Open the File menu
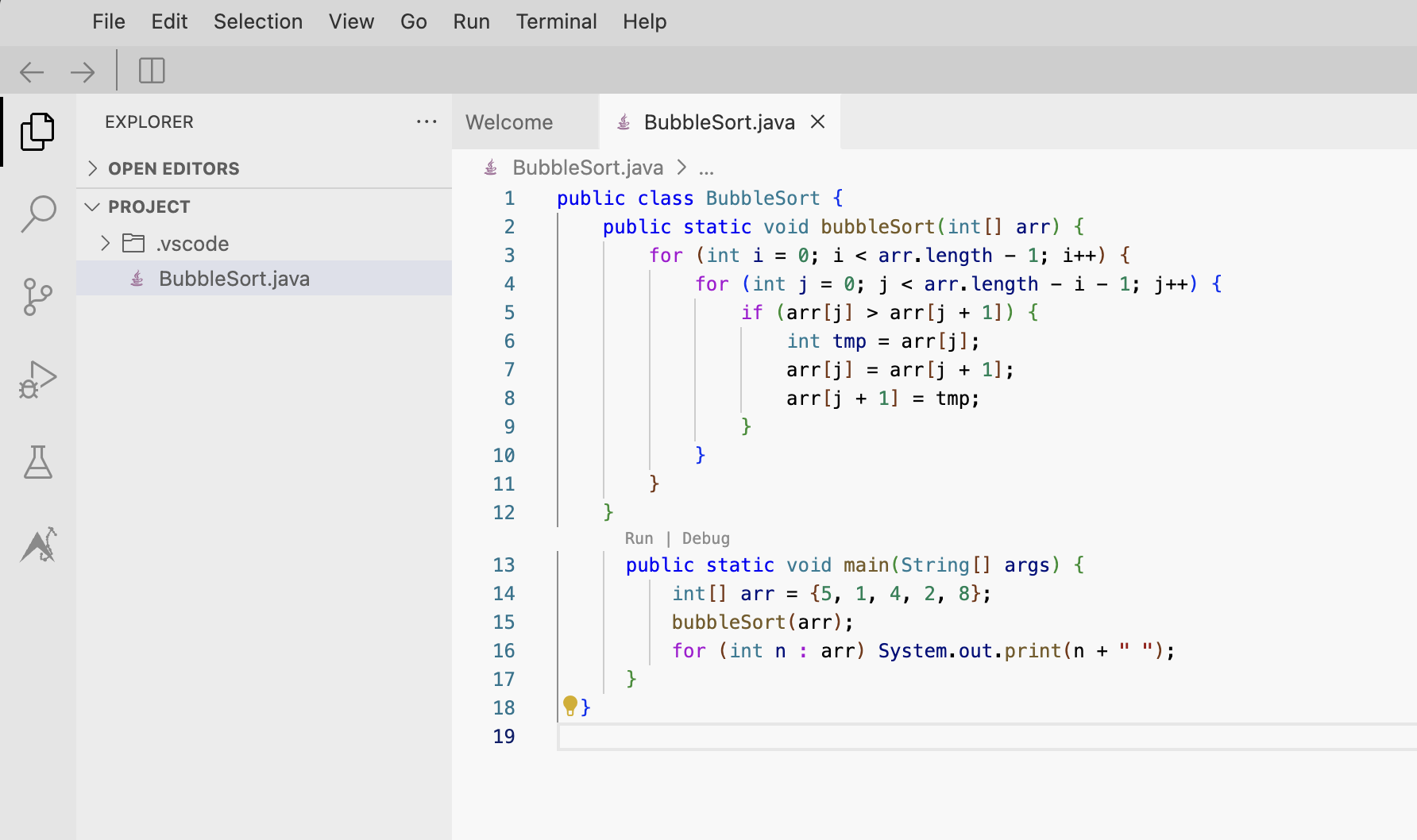 tap(109, 21)
